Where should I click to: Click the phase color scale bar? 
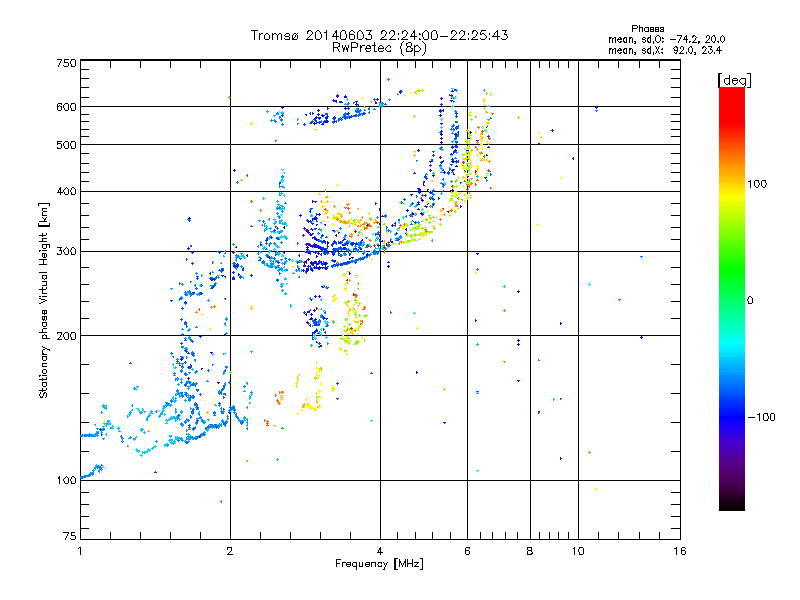[732, 299]
